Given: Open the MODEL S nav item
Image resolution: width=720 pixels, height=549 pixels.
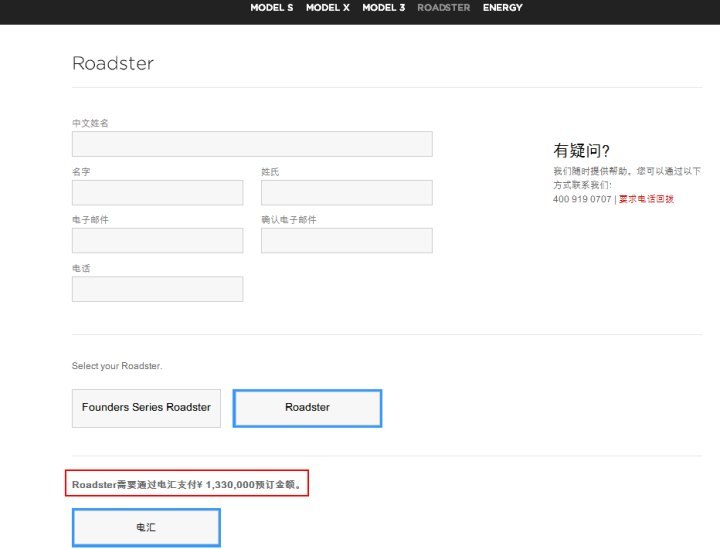Looking at the screenshot, I should pyautogui.click(x=271, y=8).
